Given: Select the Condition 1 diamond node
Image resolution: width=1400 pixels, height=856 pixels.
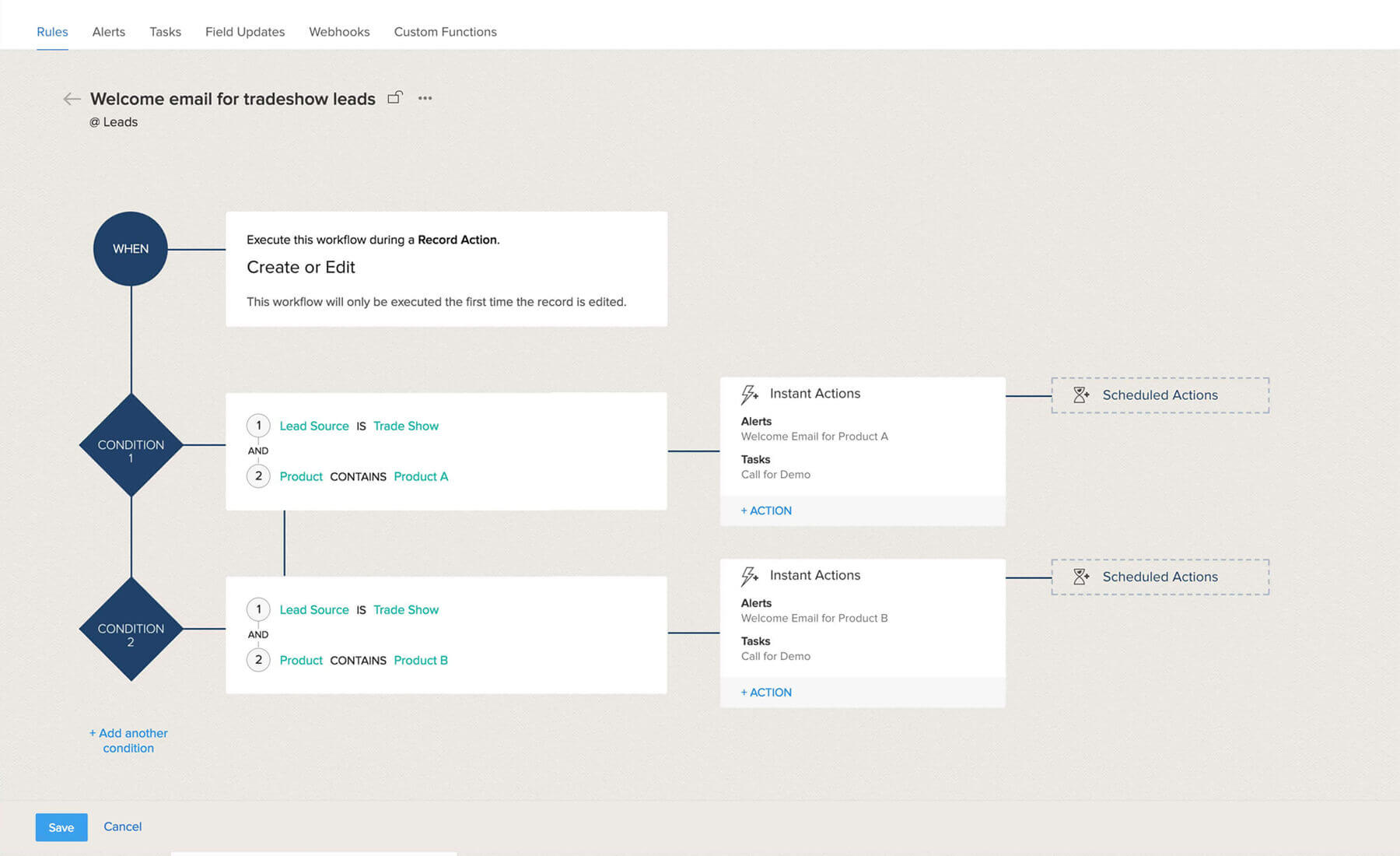Looking at the screenshot, I should pyautogui.click(x=131, y=445).
